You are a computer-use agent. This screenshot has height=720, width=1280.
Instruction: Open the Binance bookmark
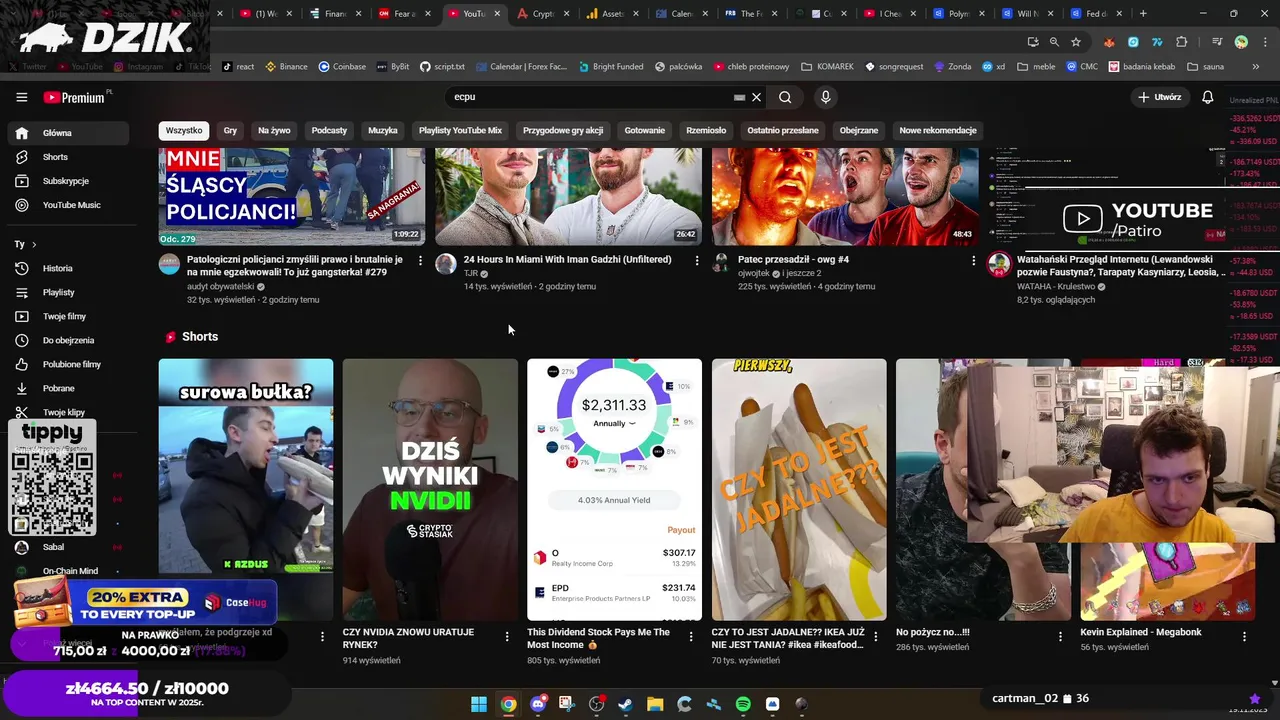tap(286, 67)
